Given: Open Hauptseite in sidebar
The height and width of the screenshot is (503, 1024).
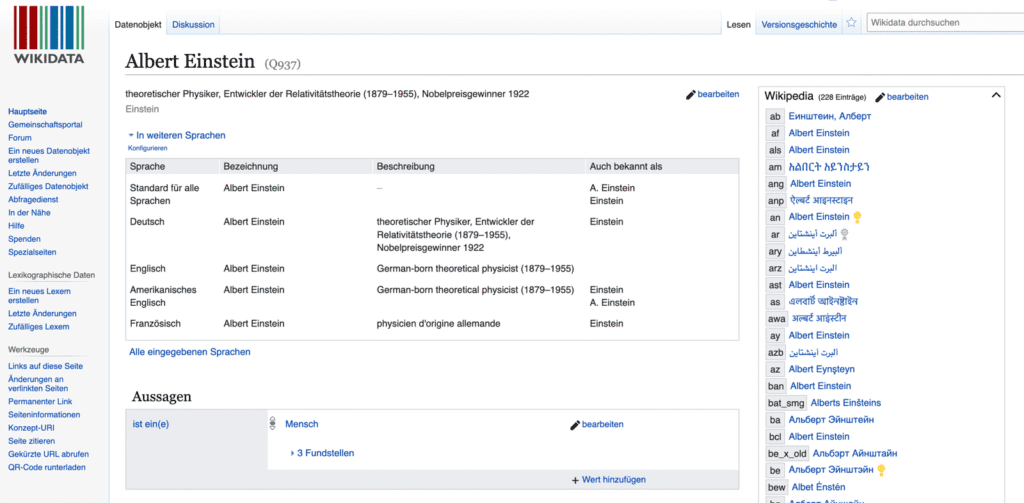Looking at the screenshot, I should (27, 112).
